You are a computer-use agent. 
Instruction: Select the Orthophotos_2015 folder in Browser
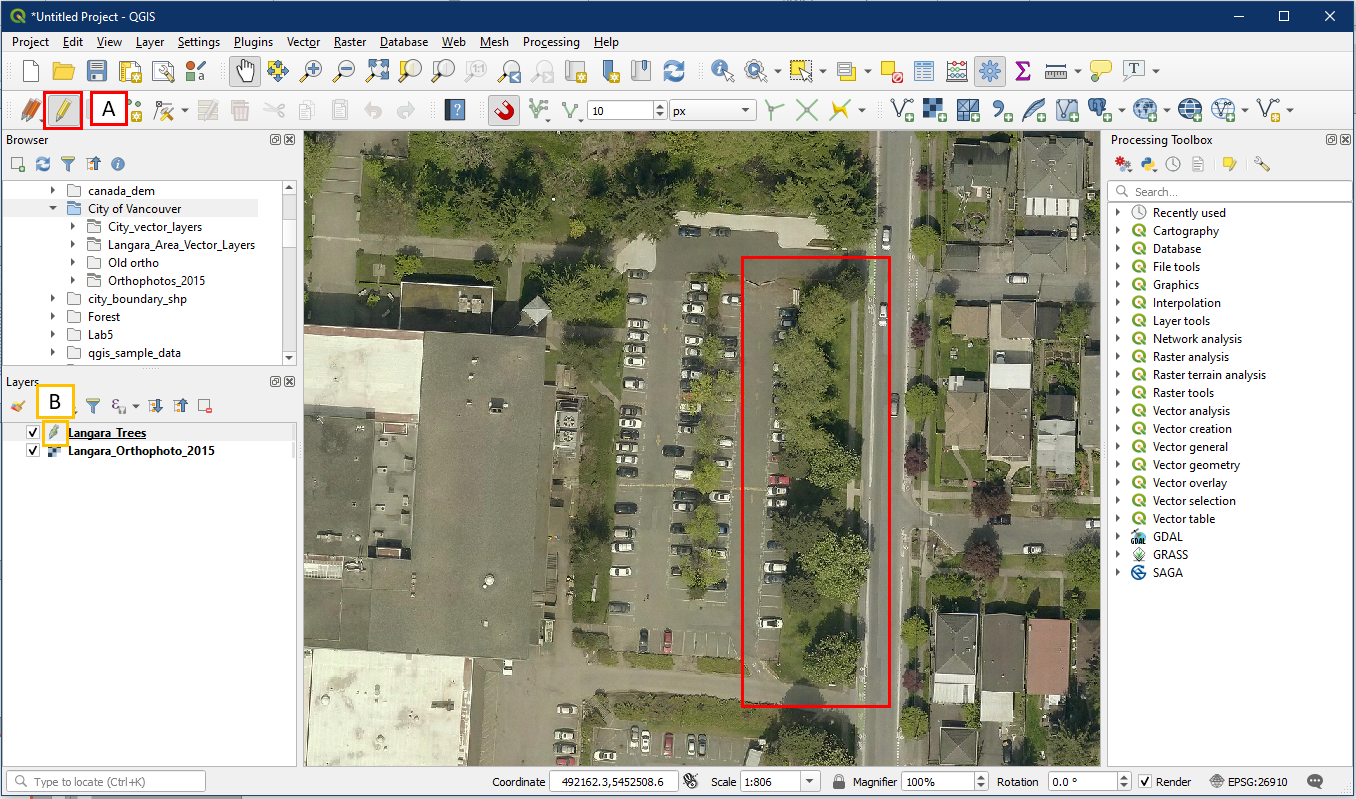(x=156, y=281)
